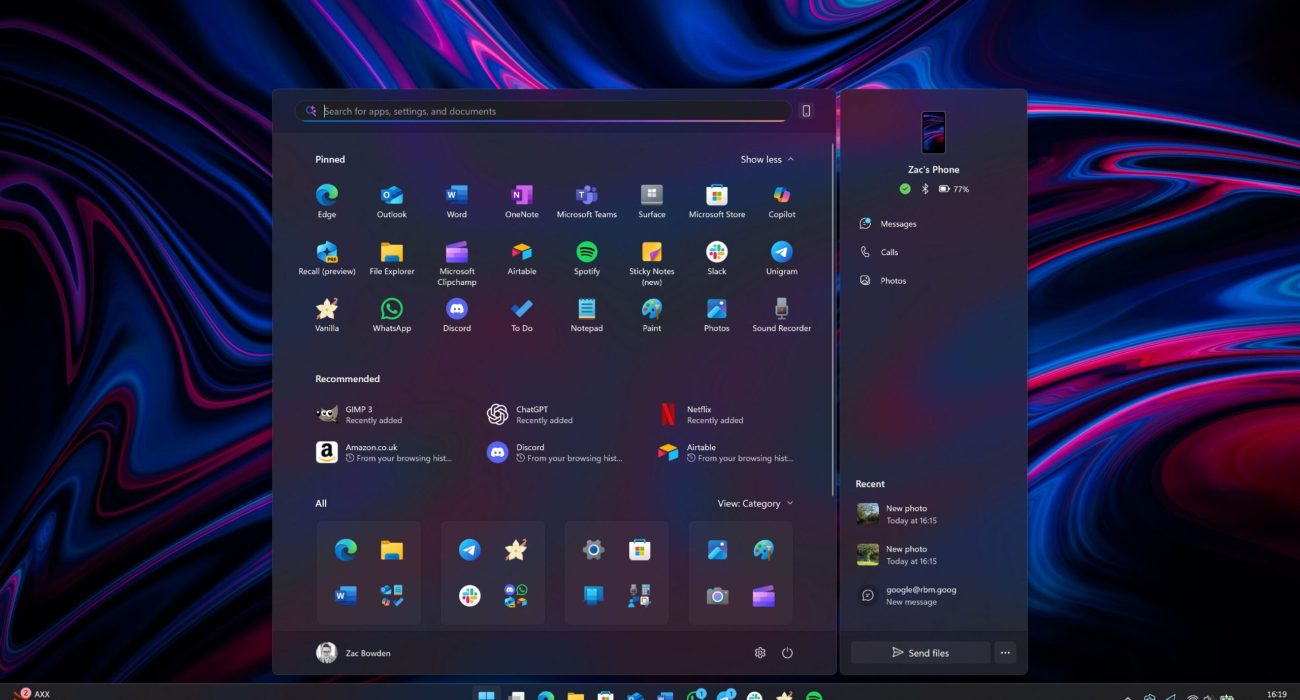Screen dimensions: 1300x700
Task: Open Calls in the phone panel
Action: pyautogui.click(x=889, y=252)
